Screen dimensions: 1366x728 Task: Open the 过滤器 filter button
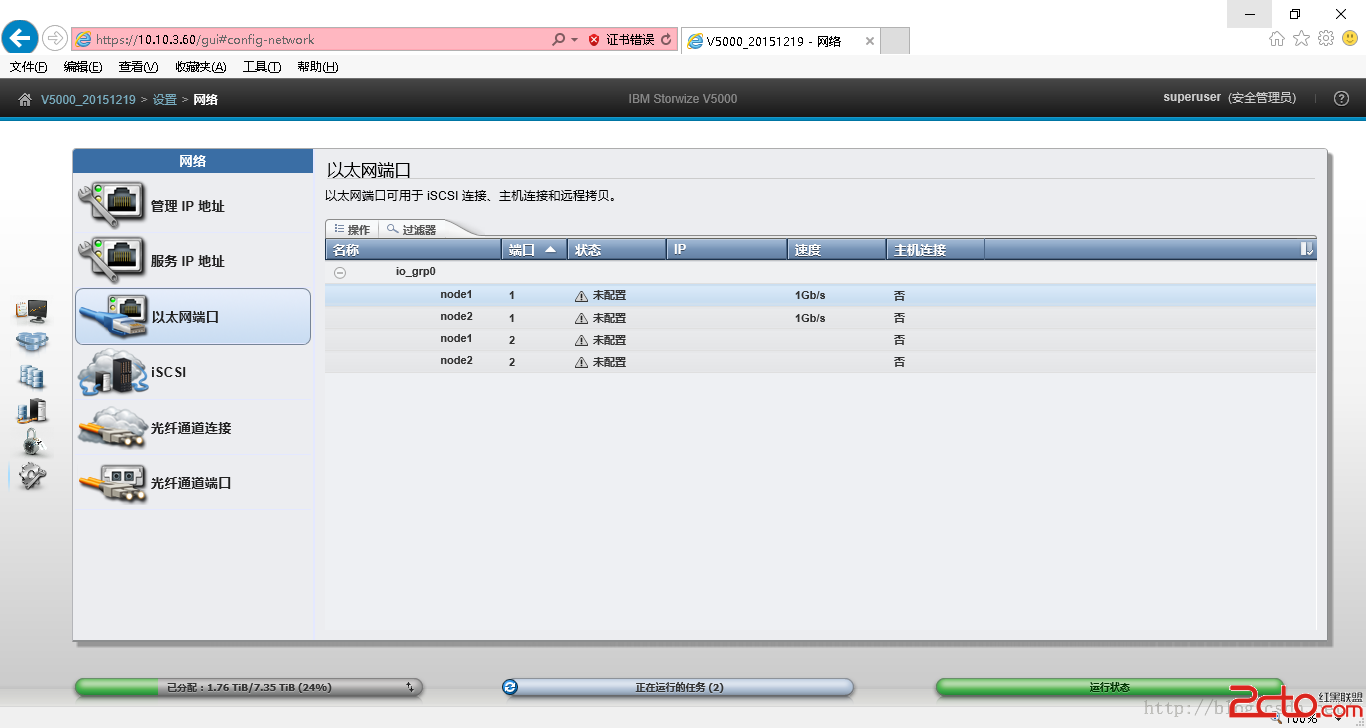[411, 229]
